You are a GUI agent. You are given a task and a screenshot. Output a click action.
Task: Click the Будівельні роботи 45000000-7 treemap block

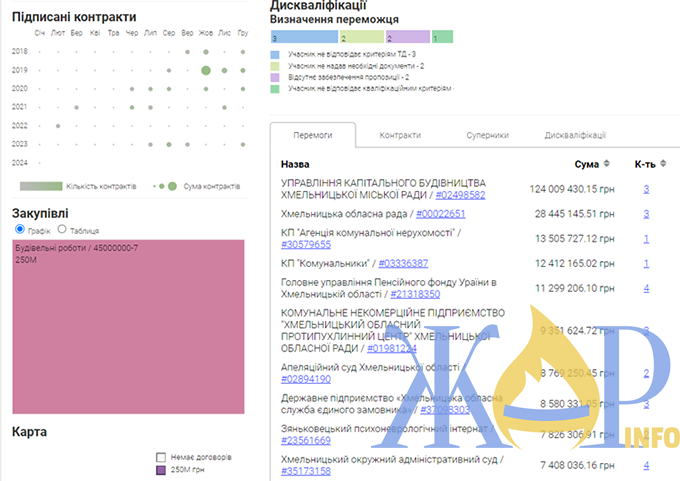[x=128, y=327]
